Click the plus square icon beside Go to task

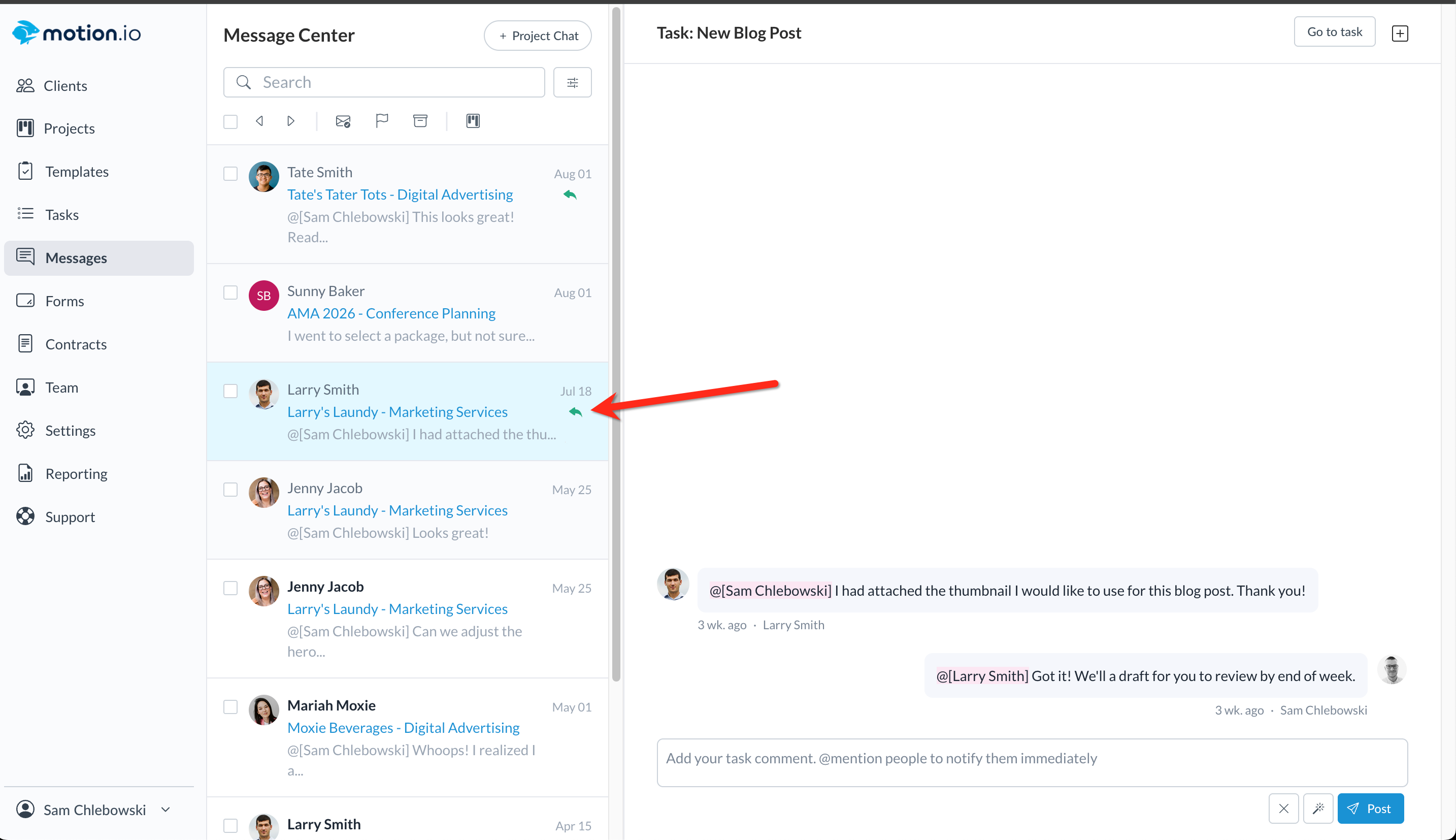pyautogui.click(x=1400, y=34)
